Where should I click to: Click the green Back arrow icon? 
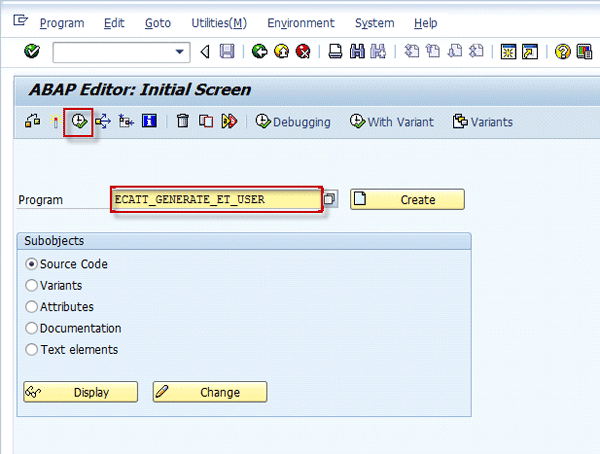(x=259, y=51)
